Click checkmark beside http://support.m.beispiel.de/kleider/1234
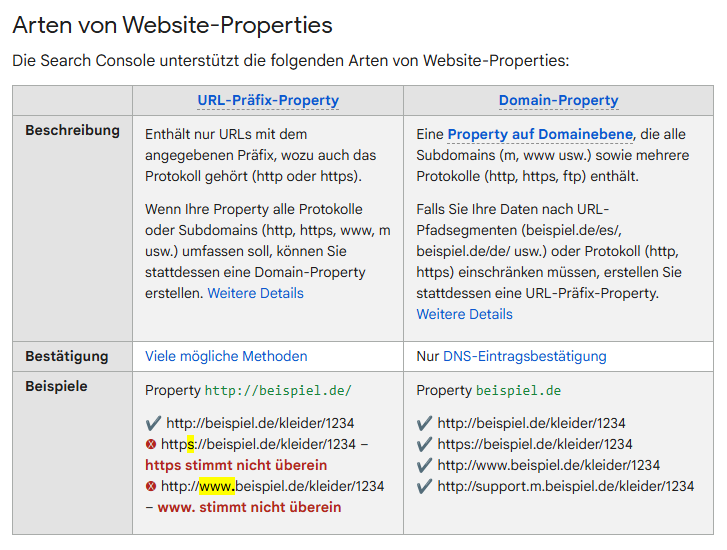The height and width of the screenshot is (550, 727). click(424, 486)
